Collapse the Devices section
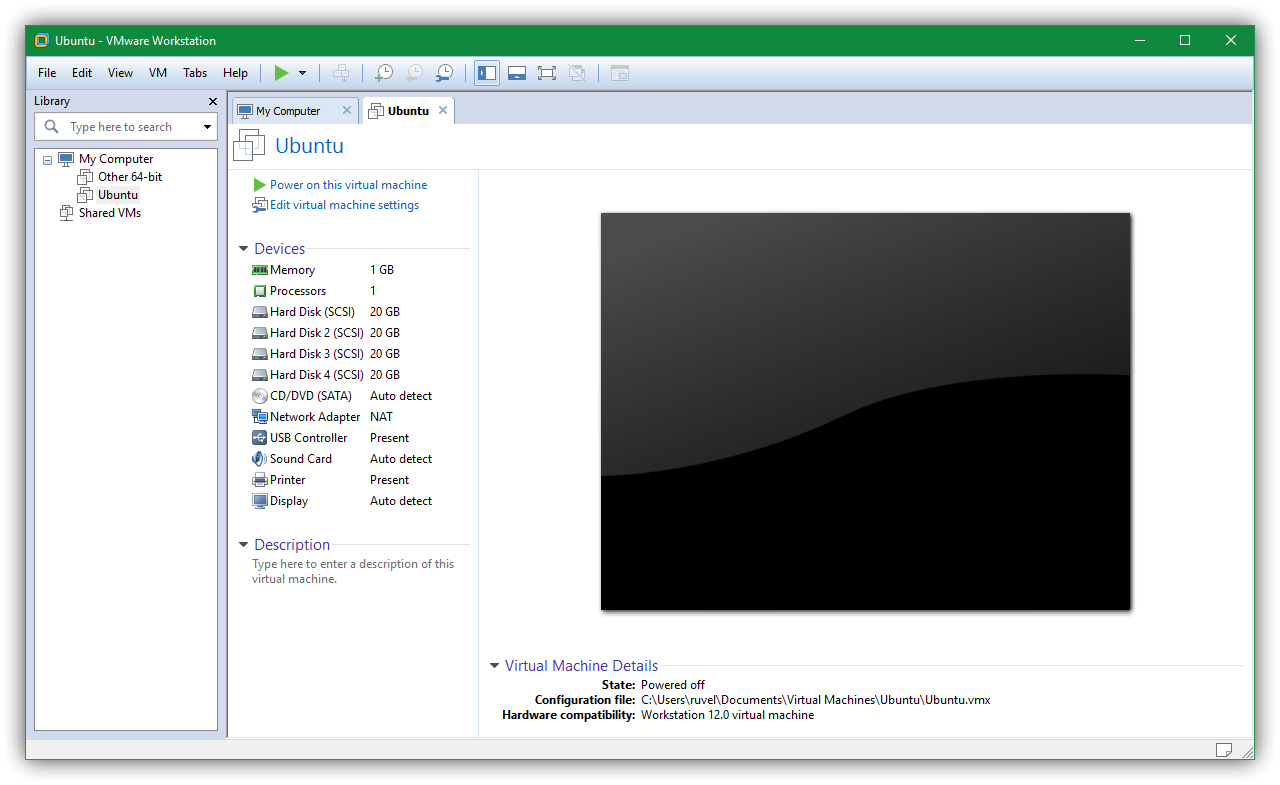This screenshot has height=785, width=1280. (243, 249)
